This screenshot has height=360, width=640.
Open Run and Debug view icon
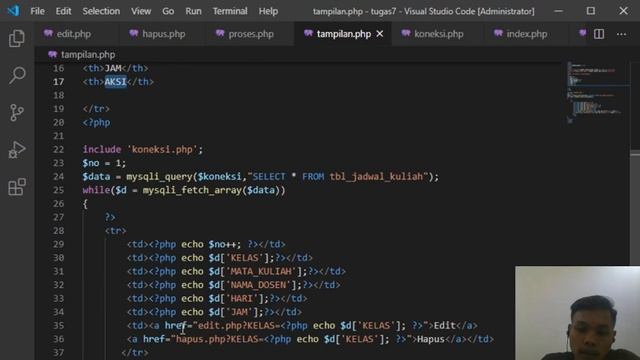point(17,149)
